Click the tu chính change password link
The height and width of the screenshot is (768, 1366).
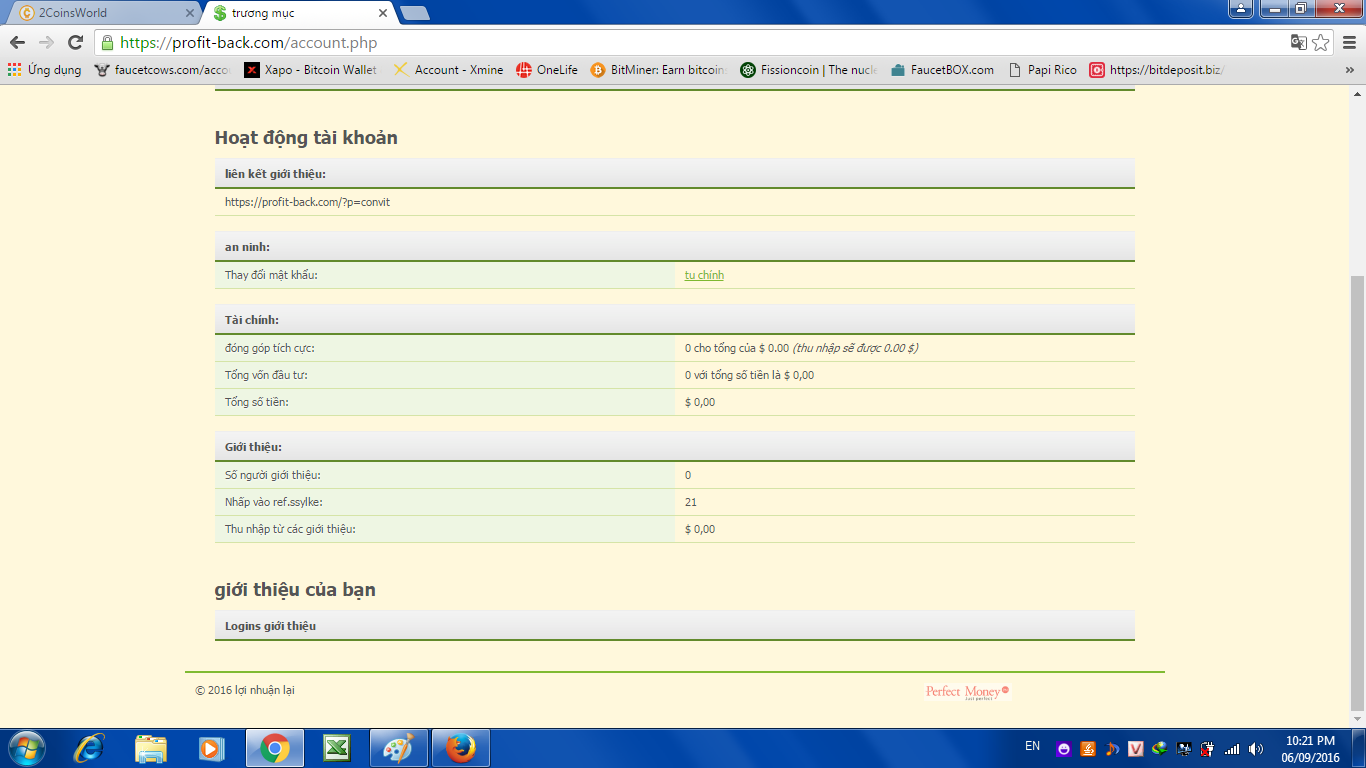tap(704, 275)
